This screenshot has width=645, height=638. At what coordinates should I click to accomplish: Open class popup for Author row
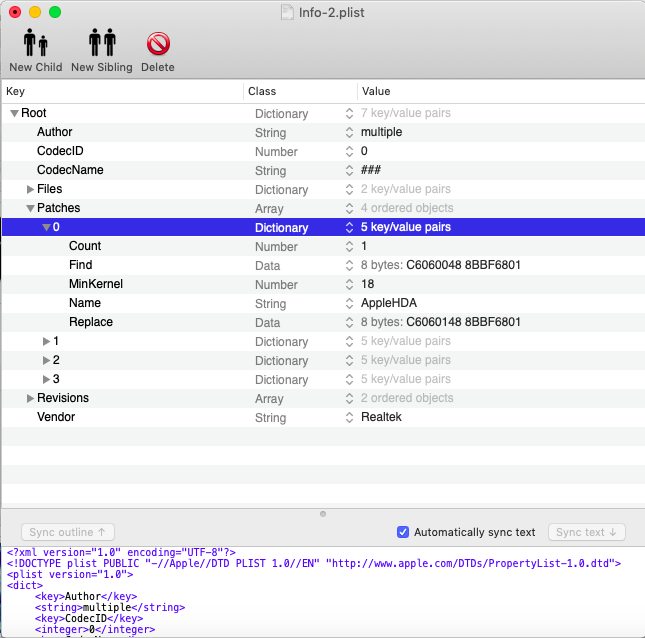[x=349, y=132]
